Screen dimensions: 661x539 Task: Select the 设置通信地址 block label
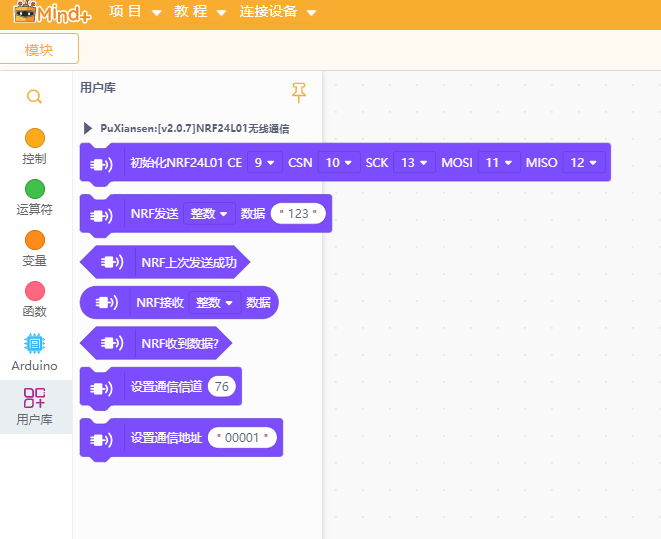[166, 438]
